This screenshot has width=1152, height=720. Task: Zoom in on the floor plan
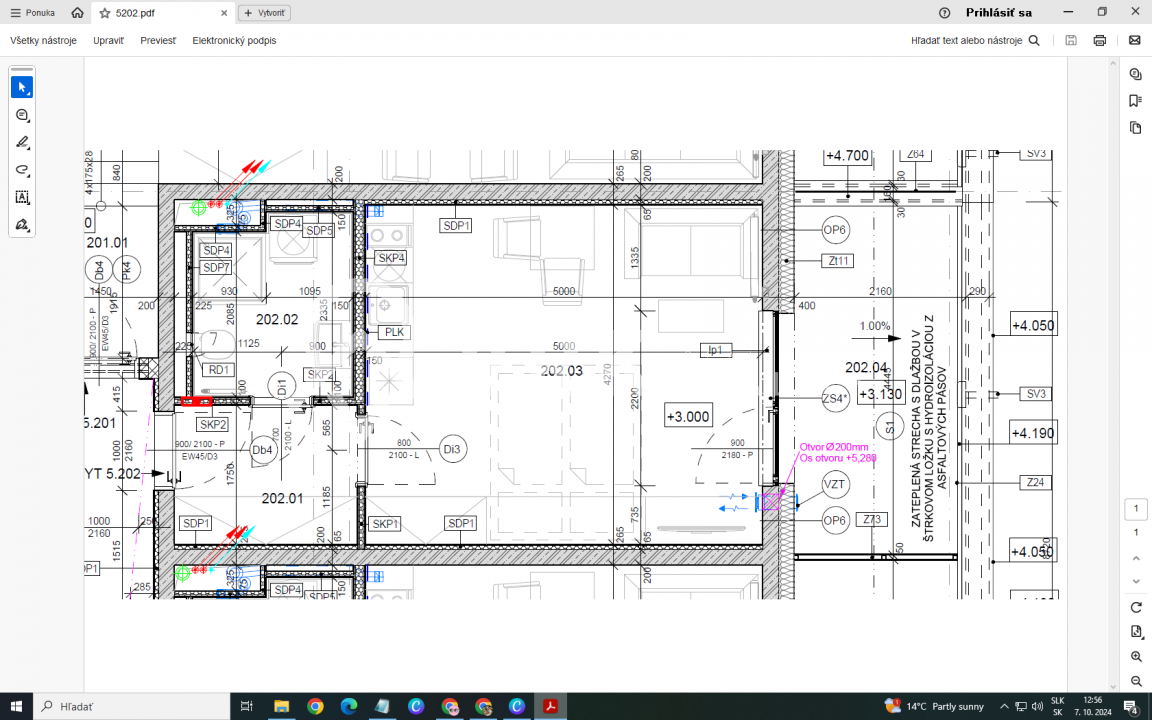pyautogui.click(x=1136, y=657)
